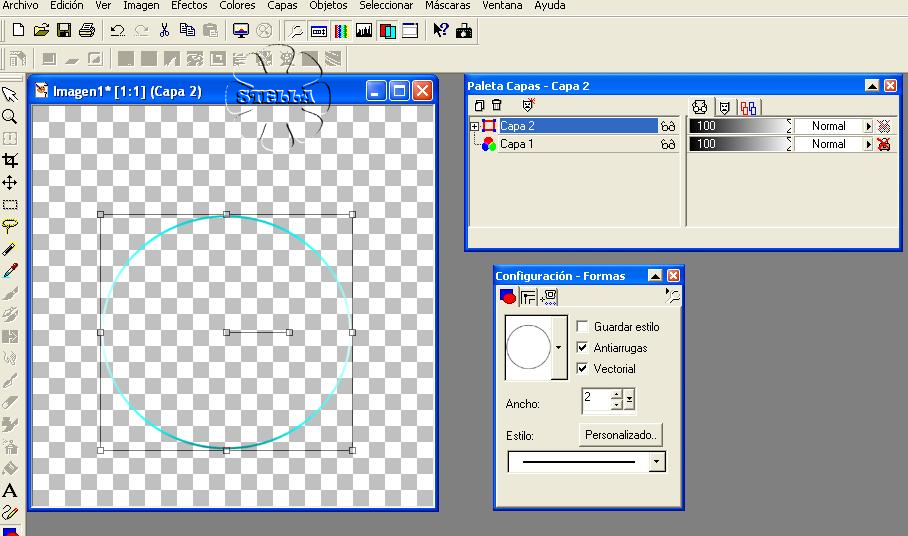
Task: Click the Personalizado.. style button
Action: (621, 435)
